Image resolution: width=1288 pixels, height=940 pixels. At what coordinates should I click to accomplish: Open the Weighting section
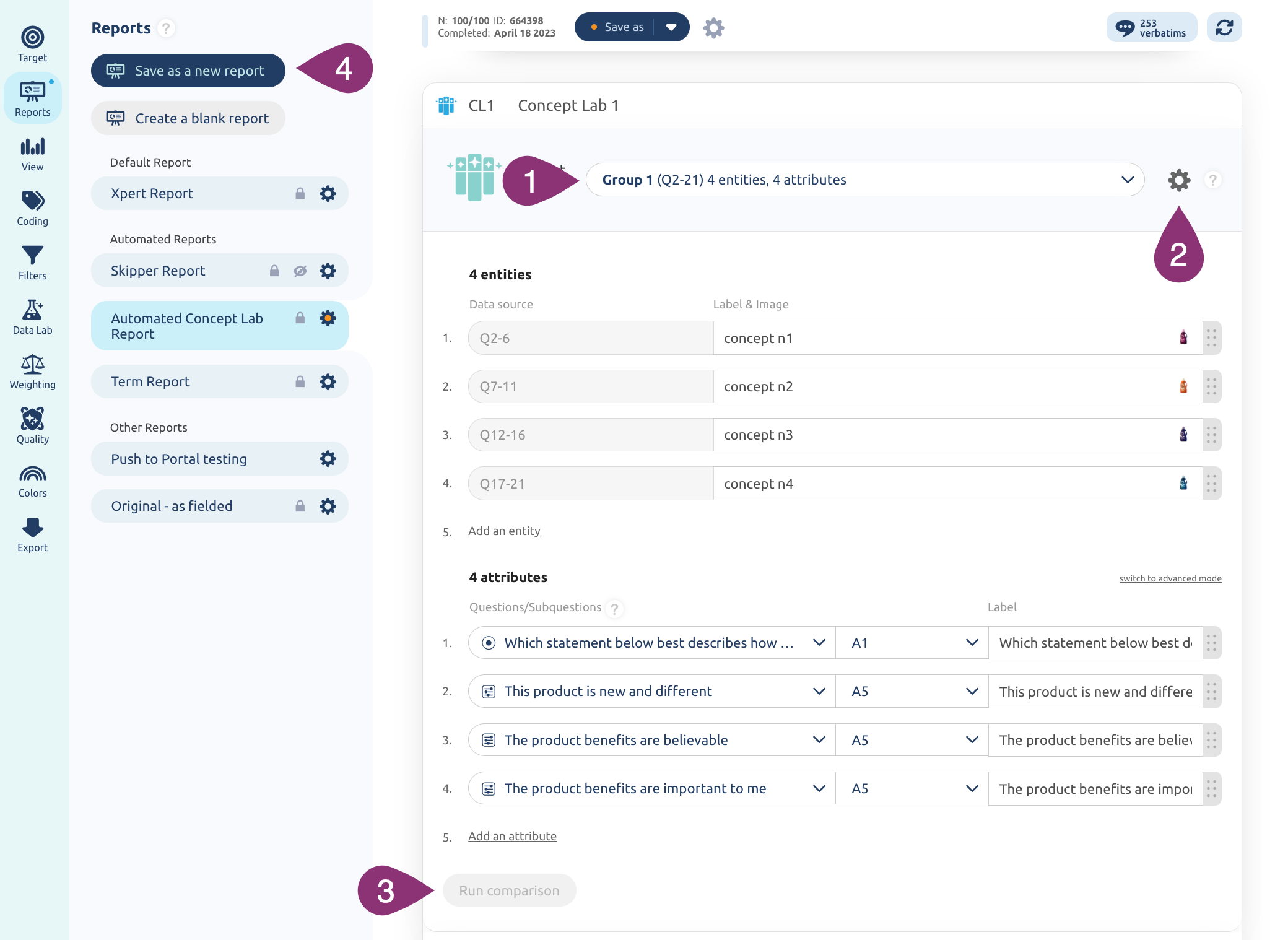(32, 372)
